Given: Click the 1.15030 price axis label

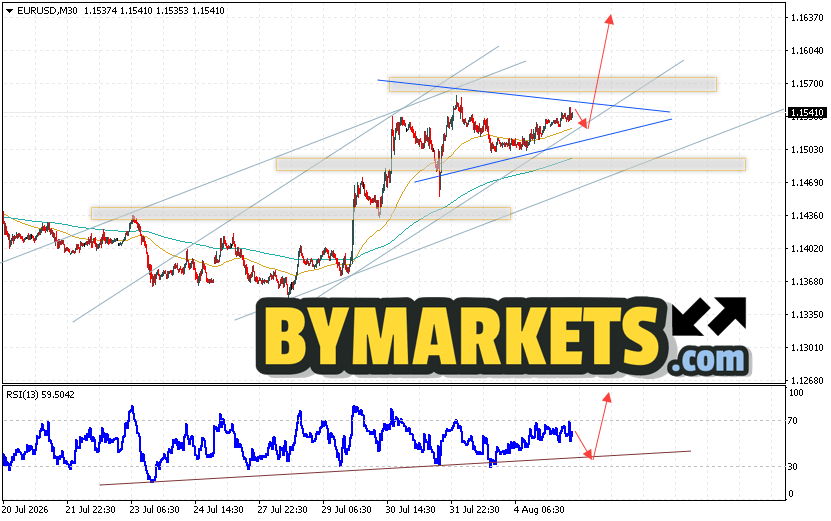Looking at the screenshot, I should pos(807,150).
